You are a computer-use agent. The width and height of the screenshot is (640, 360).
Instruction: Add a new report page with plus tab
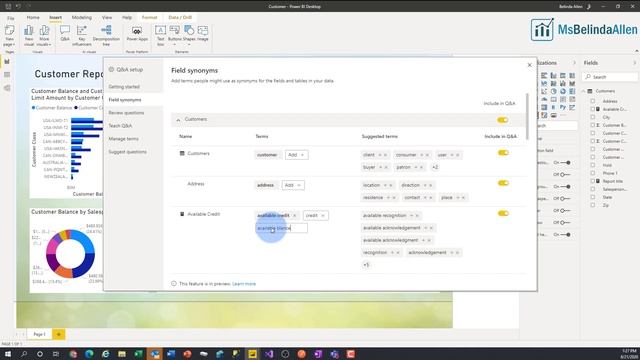(x=59, y=334)
